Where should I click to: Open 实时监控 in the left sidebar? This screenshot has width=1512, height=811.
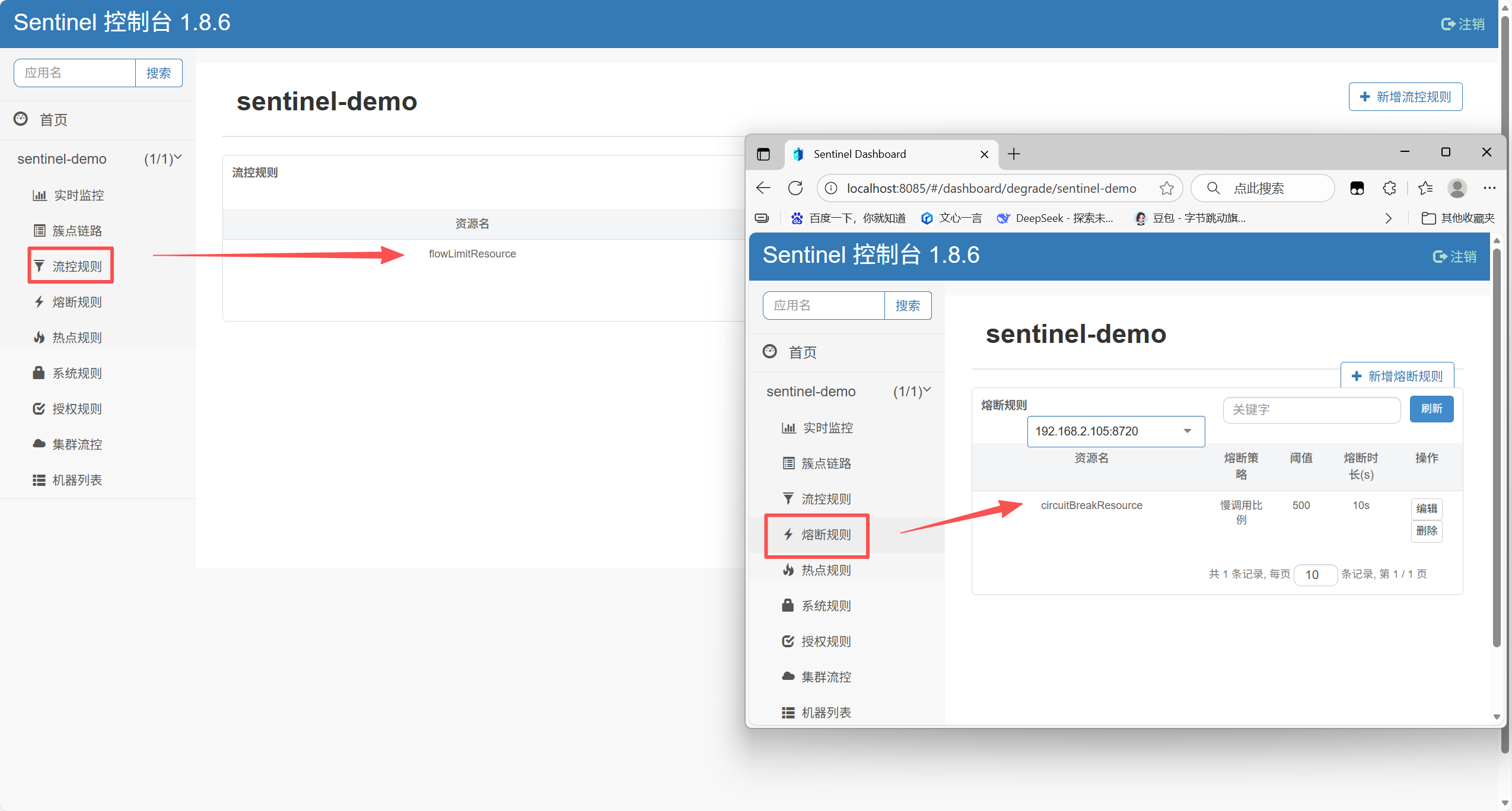(78, 195)
